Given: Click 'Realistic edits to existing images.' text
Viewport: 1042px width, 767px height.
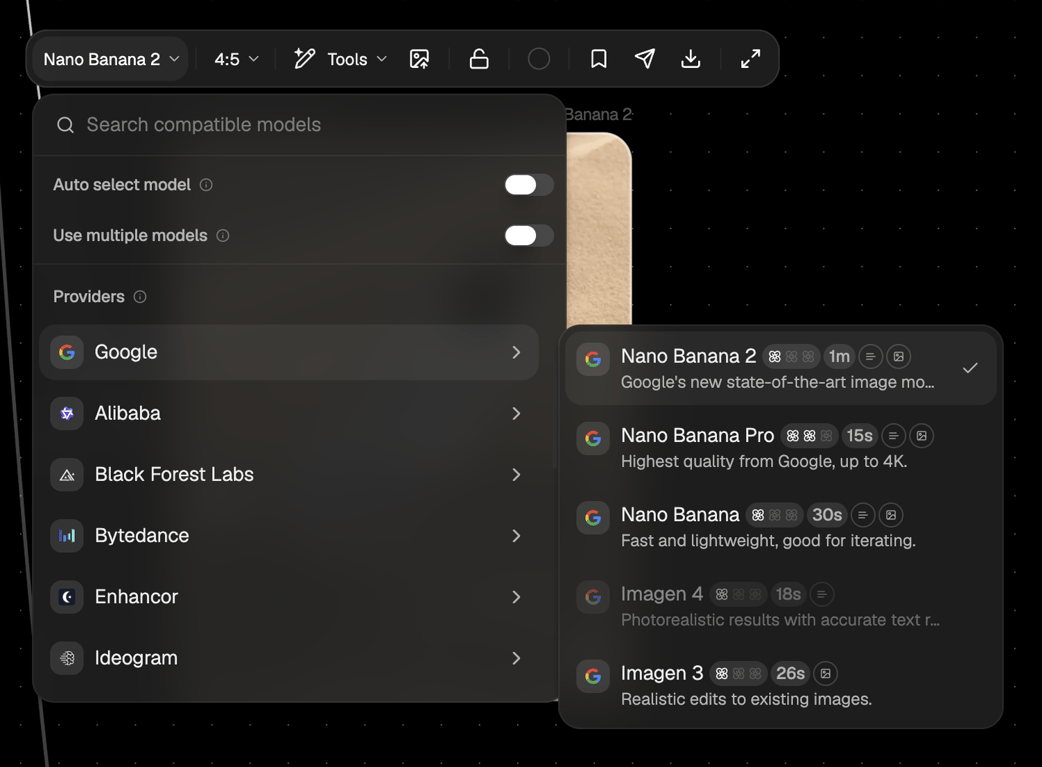Looking at the screenshot, I should 746,699.
